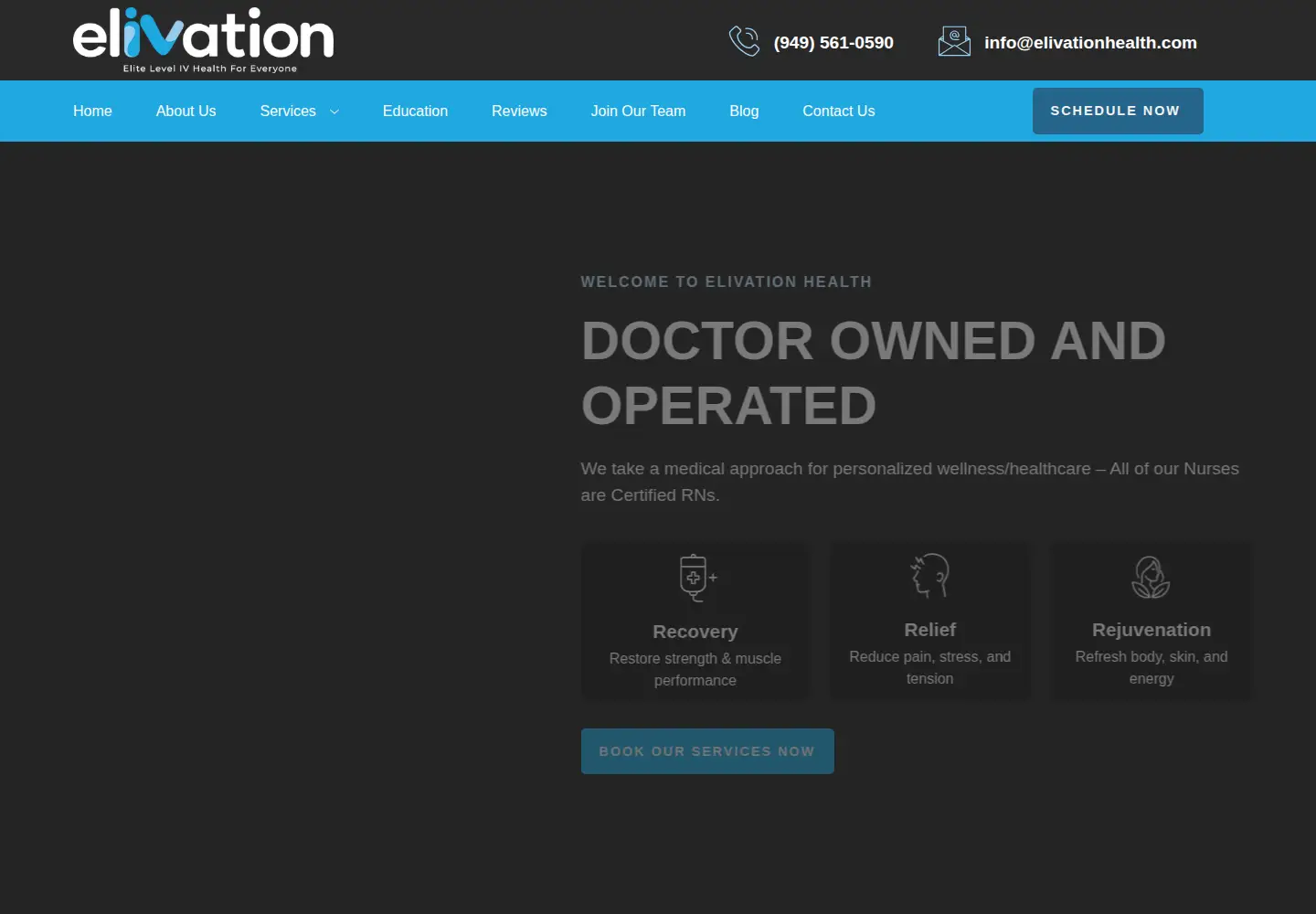Expand the Services dropdown chevron
Viewport: 1316px width, 914px height.
click(334, 112)
